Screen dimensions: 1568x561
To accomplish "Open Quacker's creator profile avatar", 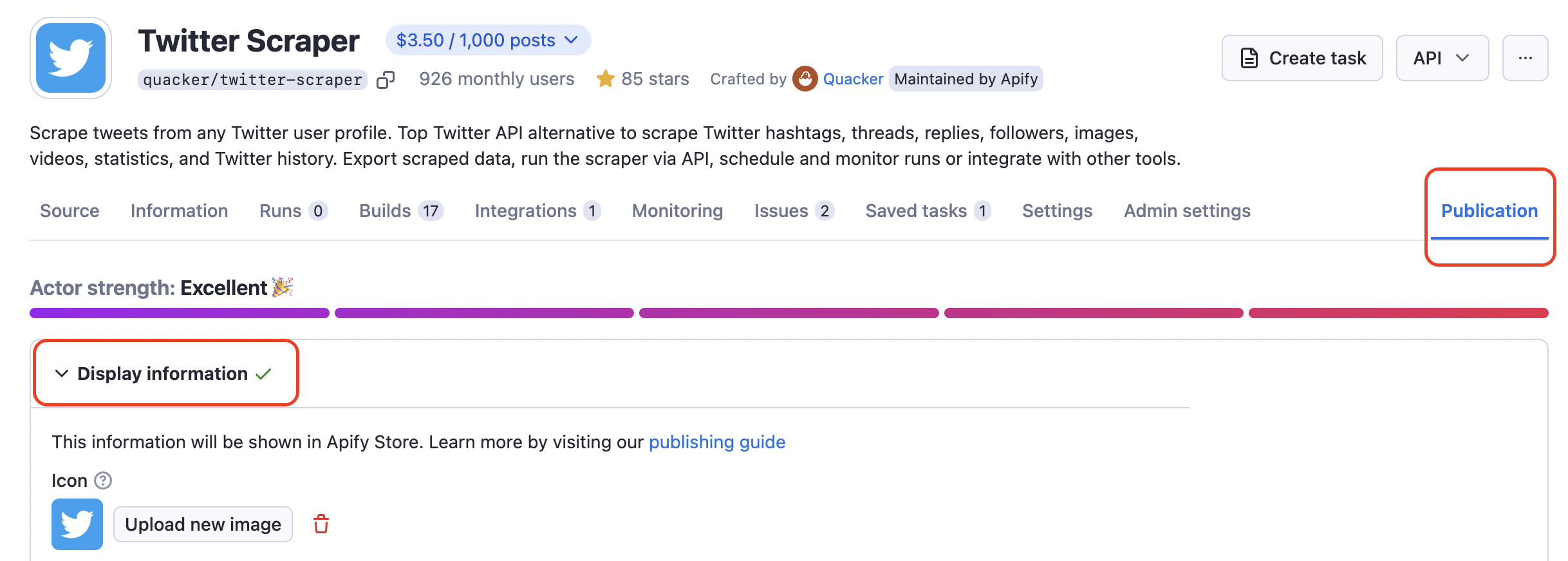I will 805,79.
